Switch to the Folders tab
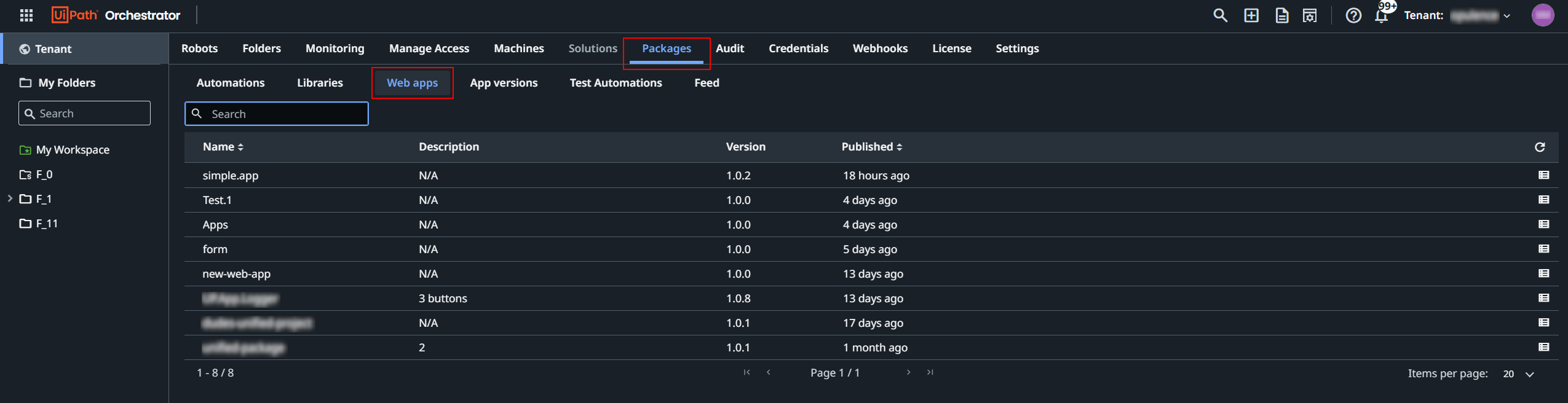This screenshot has width=1568, height=403. (x=261, y=49)
